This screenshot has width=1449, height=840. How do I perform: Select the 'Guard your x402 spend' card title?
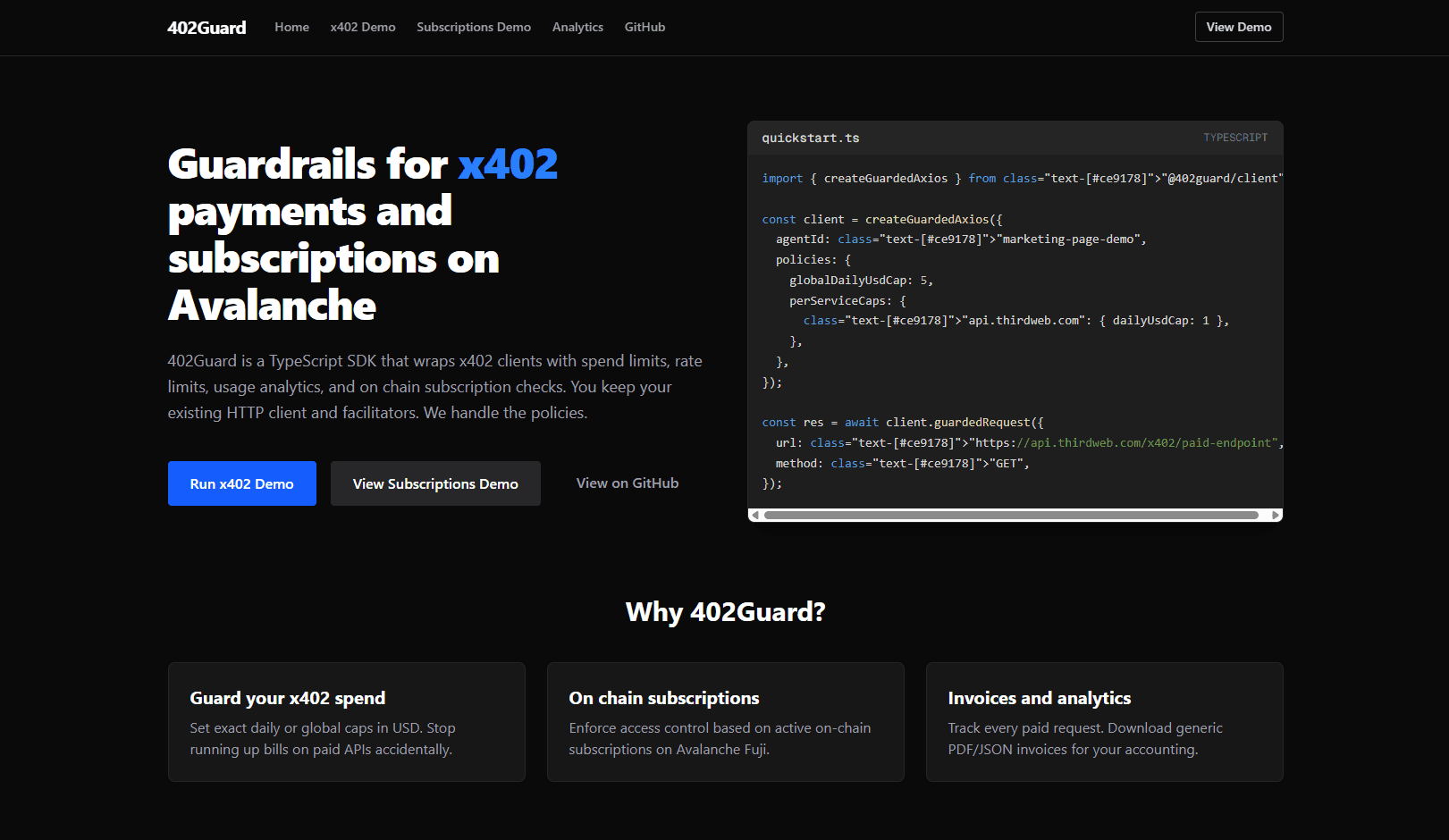pyautogui.click(x=288, y=698)
